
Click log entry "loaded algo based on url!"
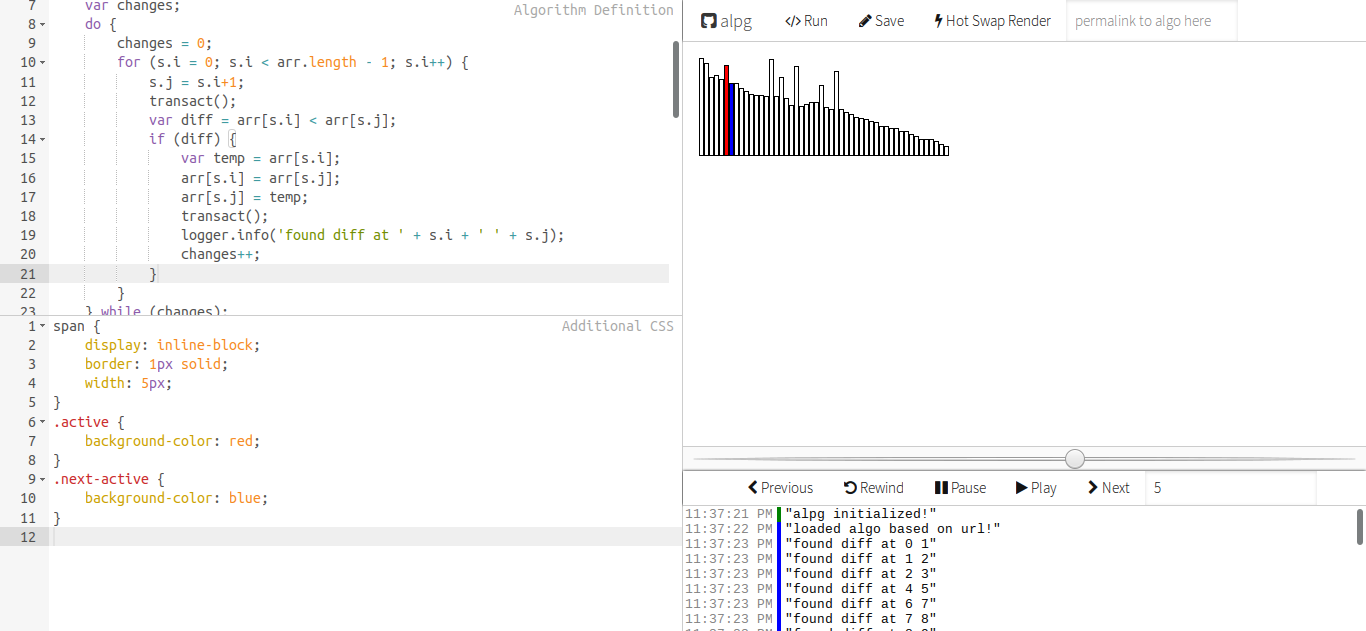coord(892,529)
